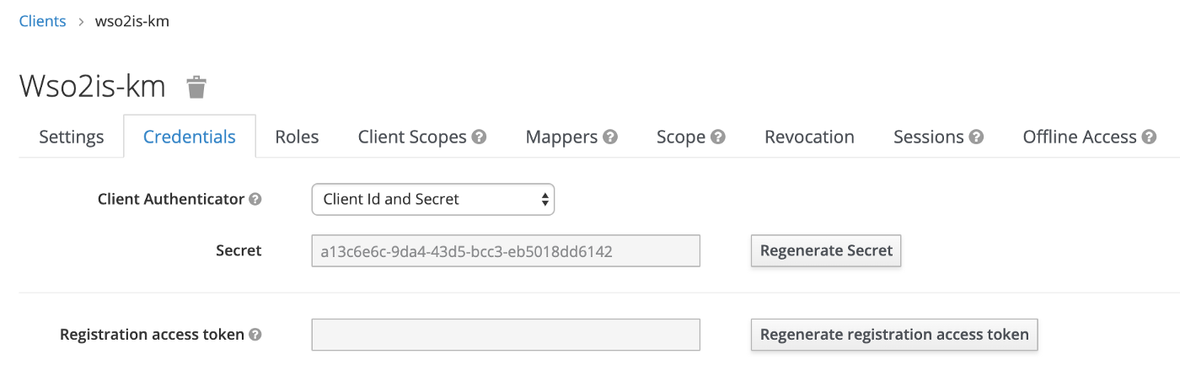Image resolution: width=1180 pixels, height=376 pixels.
Task: Click the Registration access token field
Action: tap(506, 335)
